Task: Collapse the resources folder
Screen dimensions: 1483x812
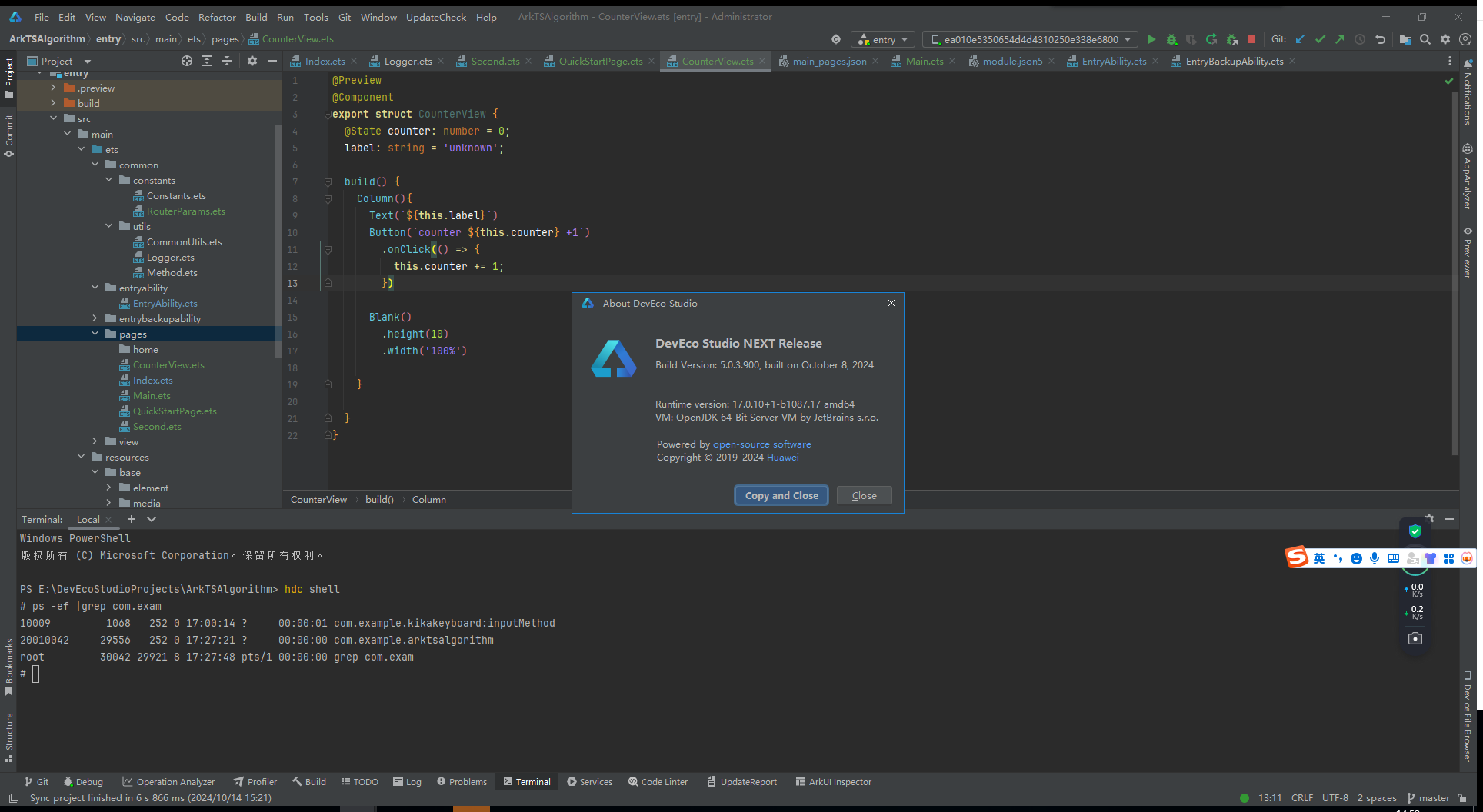Action: [81, 457]
